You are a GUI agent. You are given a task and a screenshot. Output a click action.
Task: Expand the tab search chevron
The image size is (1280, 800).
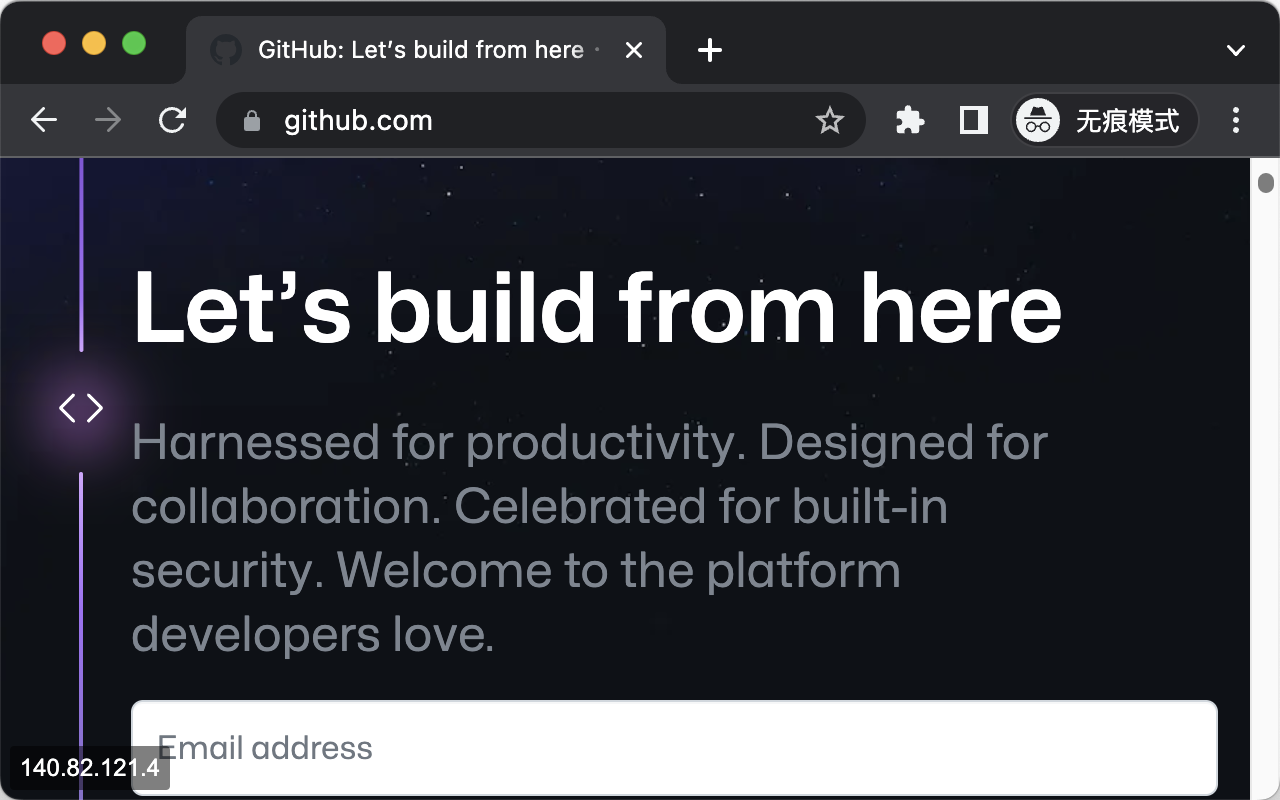(x=1236, y=50)
